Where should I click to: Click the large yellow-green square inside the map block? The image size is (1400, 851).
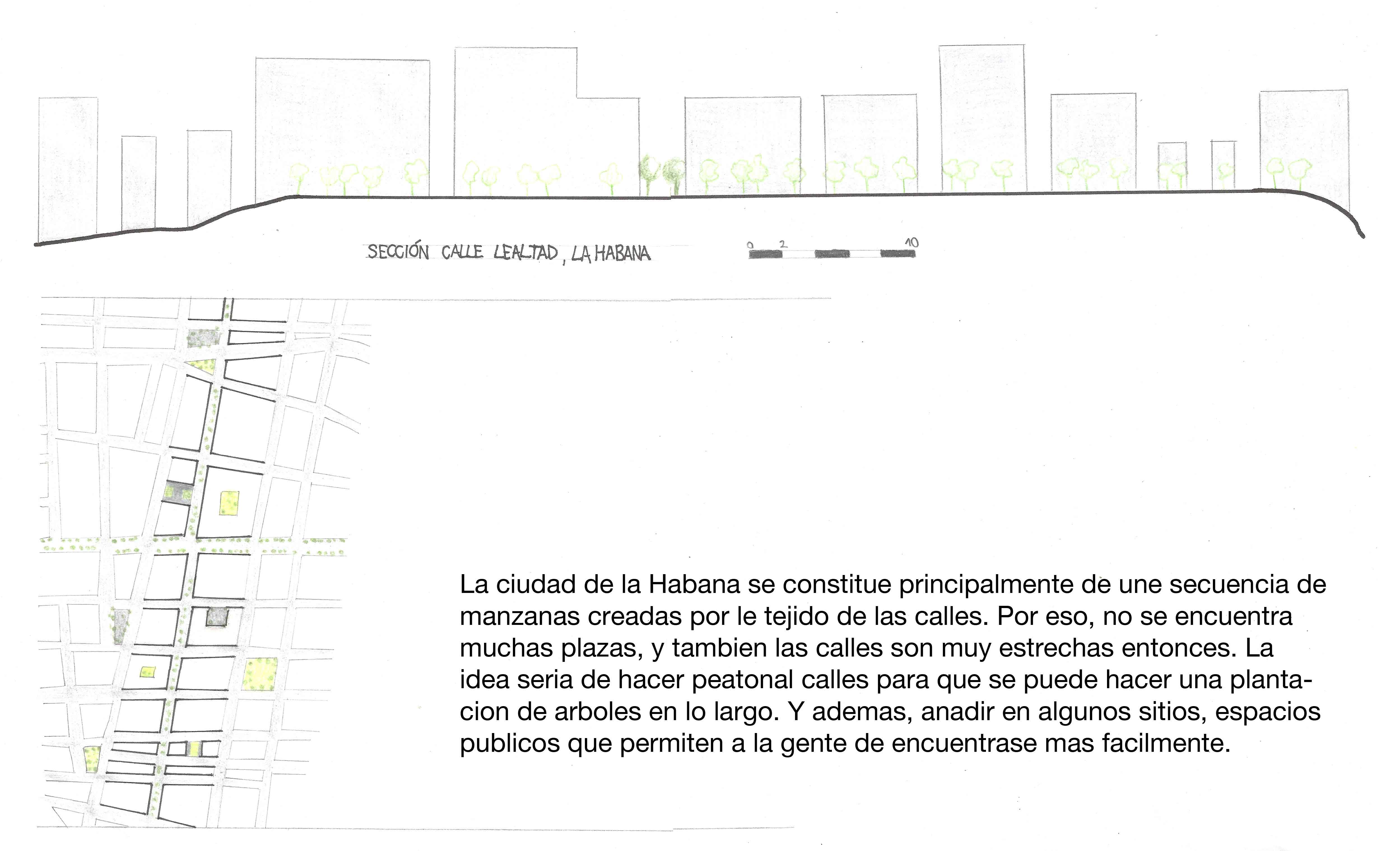pos(229,504)
